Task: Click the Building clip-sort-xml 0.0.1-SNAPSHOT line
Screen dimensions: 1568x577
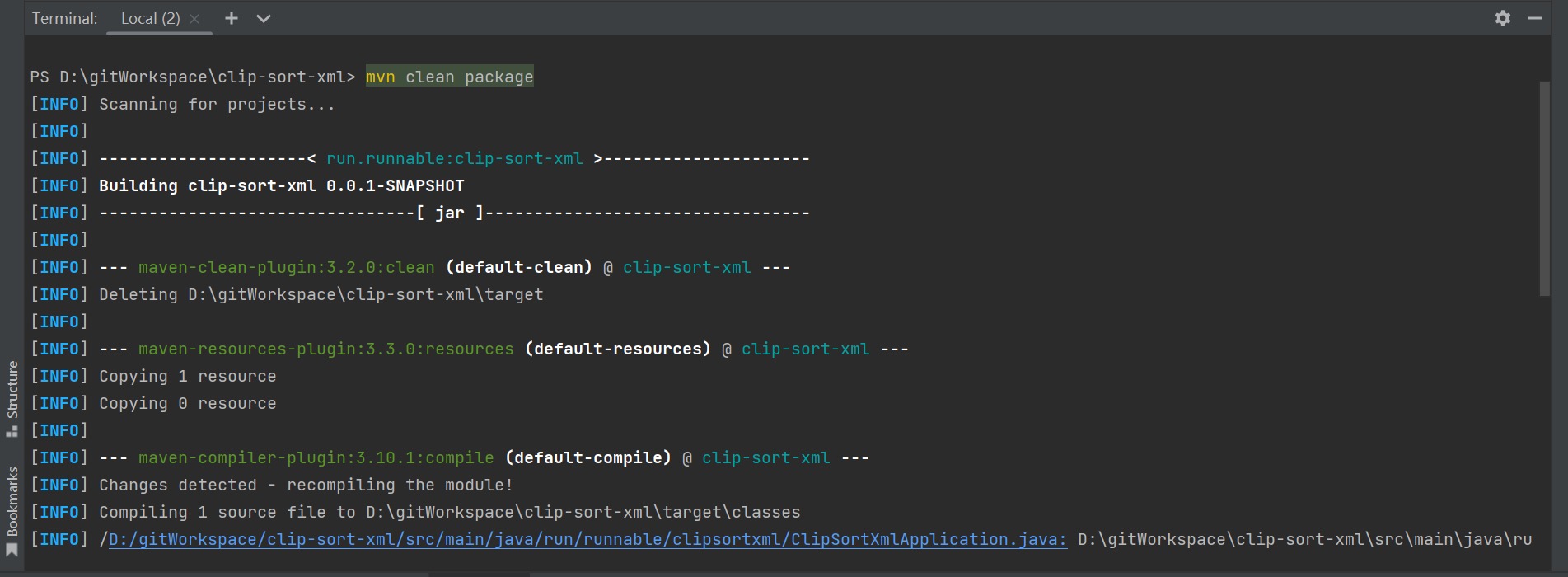Action: (x=281, y=185)
